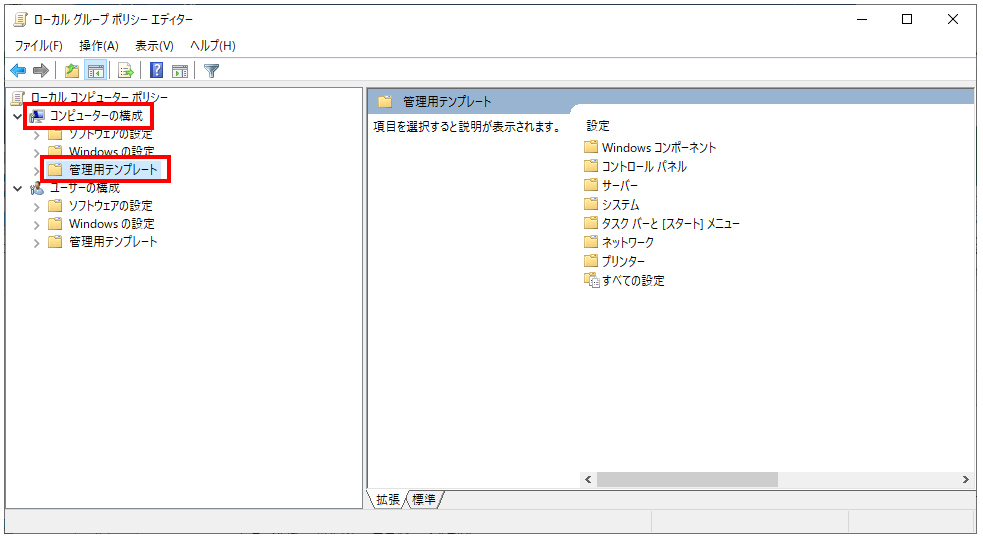Click the 設定 column header
This screenshot has width=983, height=540.
click(597, 126)
